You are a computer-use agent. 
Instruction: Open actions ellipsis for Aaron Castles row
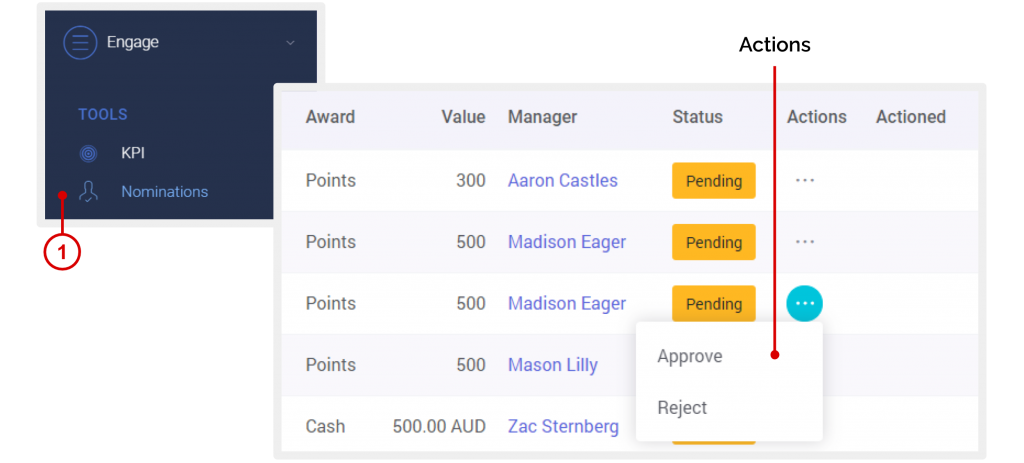[805, 181]
